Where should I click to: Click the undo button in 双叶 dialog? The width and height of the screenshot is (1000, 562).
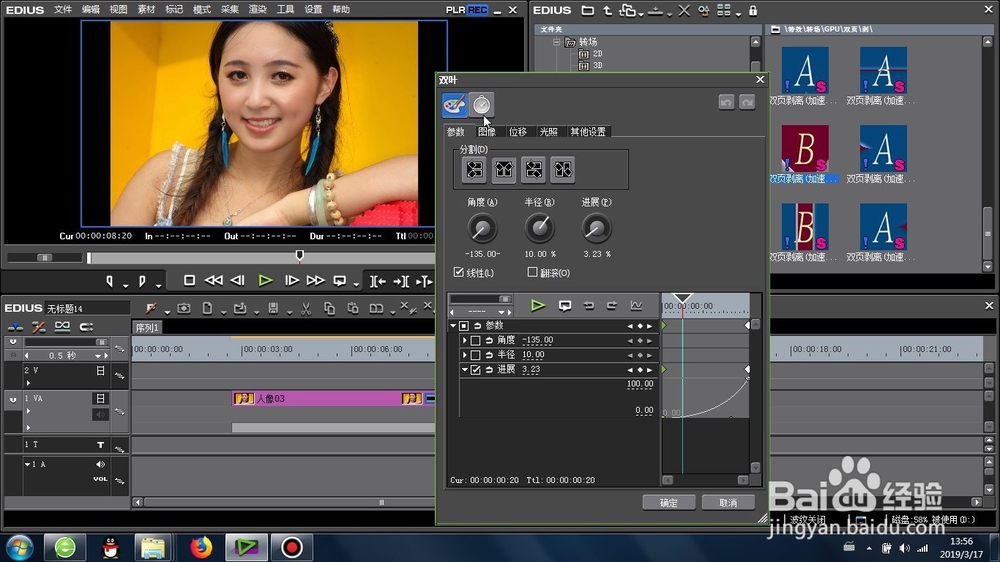coord(726,102)
